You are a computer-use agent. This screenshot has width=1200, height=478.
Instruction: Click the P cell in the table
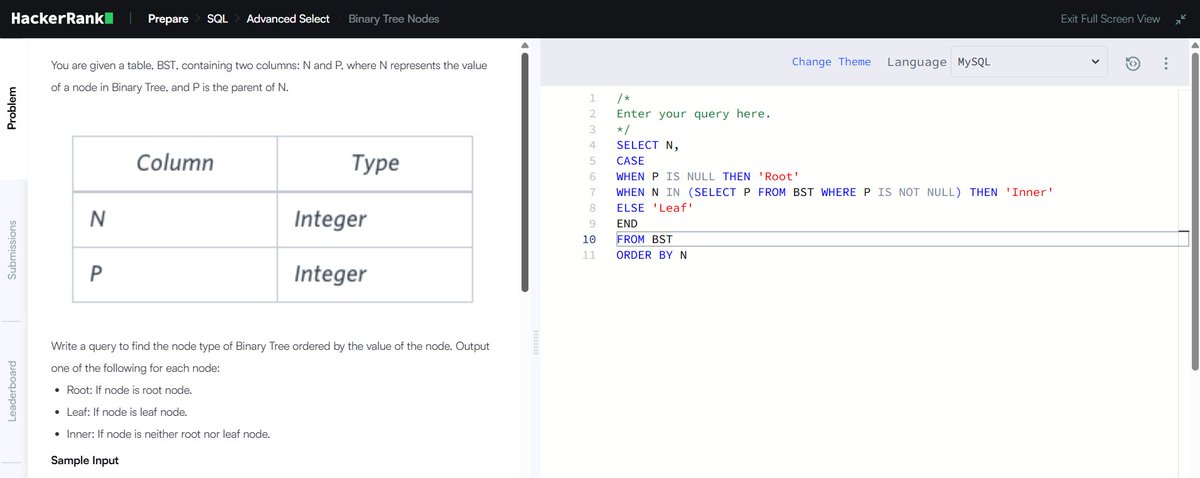(x=175, y=274)
